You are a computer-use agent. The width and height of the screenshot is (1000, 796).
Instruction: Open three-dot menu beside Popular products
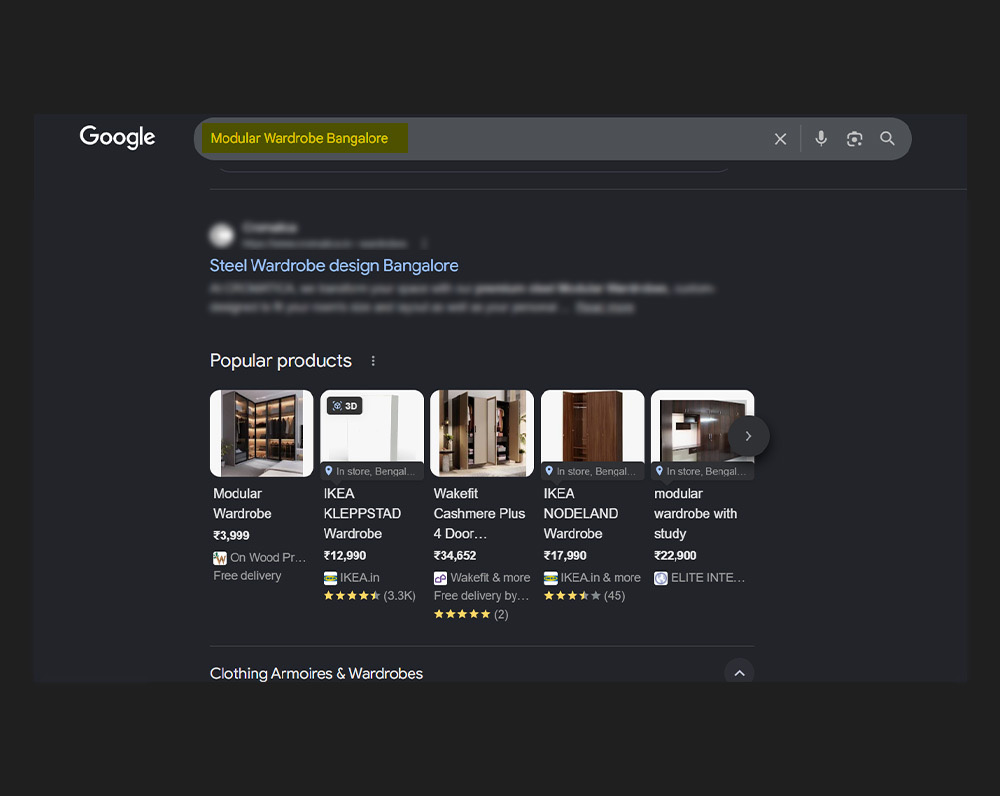tap(373, 361)
